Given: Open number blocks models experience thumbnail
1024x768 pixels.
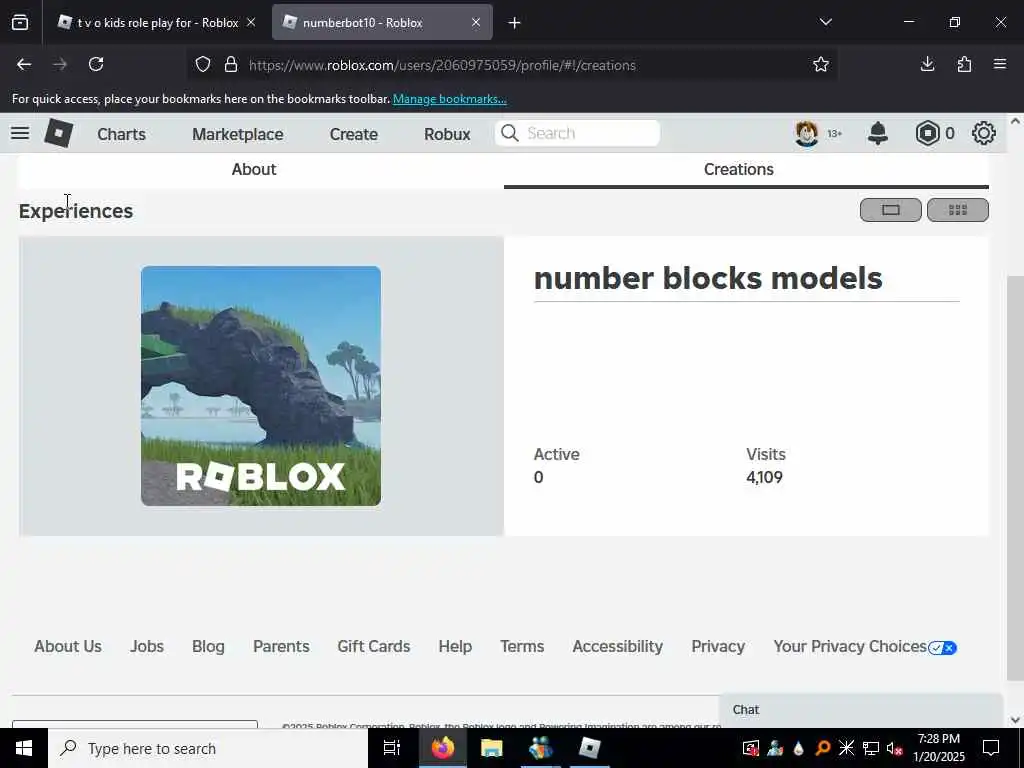Looking at the screenshot, I should point(261,386).
